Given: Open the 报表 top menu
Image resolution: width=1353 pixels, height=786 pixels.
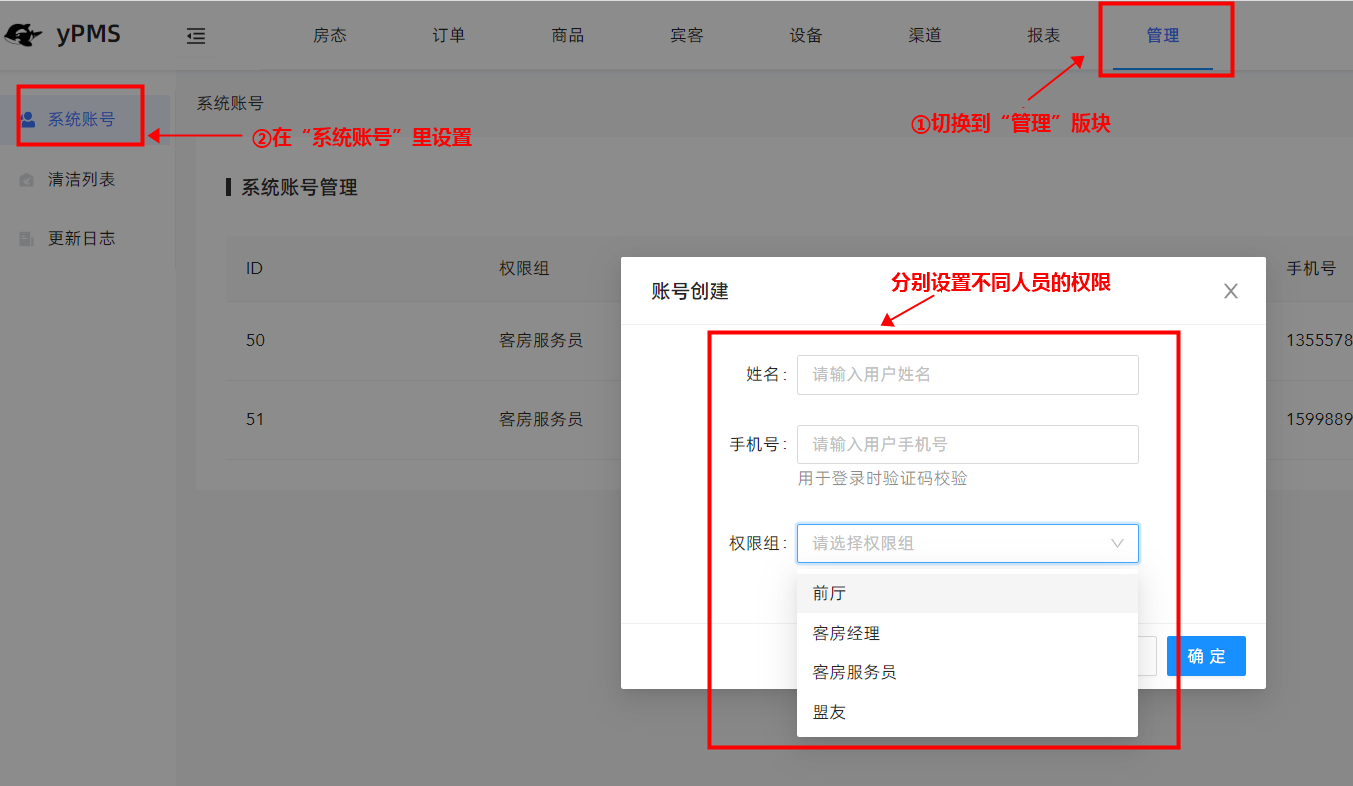Looking at the screenshot, I should (x=1044, y=36).
